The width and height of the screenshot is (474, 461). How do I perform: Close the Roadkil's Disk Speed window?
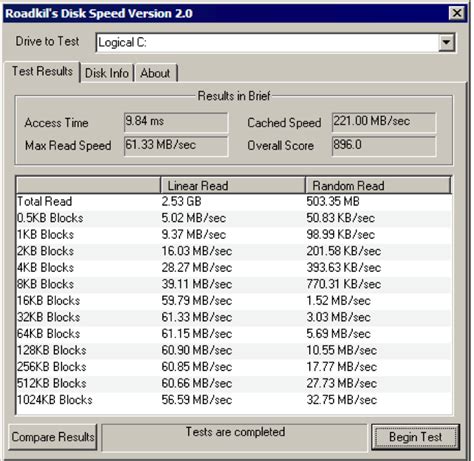pyautogui.click(x=456, y=14)
